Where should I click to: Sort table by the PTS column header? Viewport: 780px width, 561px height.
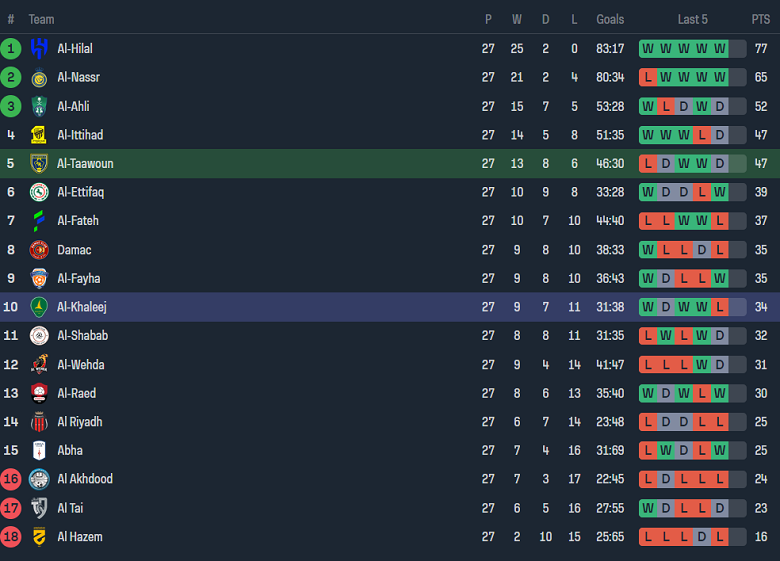click(761, 19)
